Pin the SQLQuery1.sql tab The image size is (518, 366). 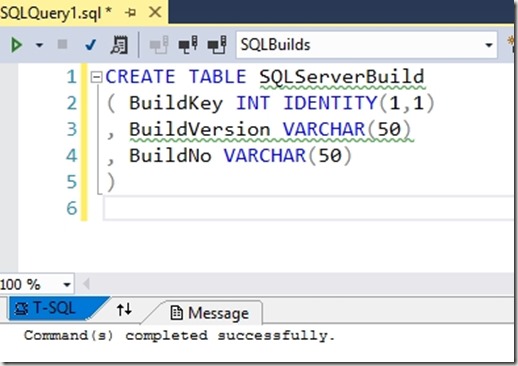tap(130, 13)
